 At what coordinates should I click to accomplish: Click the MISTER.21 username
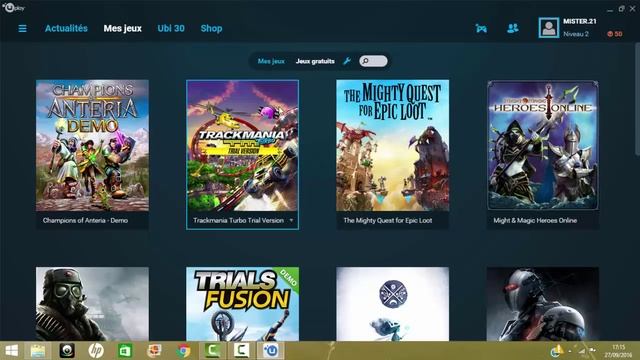(580, 21)
